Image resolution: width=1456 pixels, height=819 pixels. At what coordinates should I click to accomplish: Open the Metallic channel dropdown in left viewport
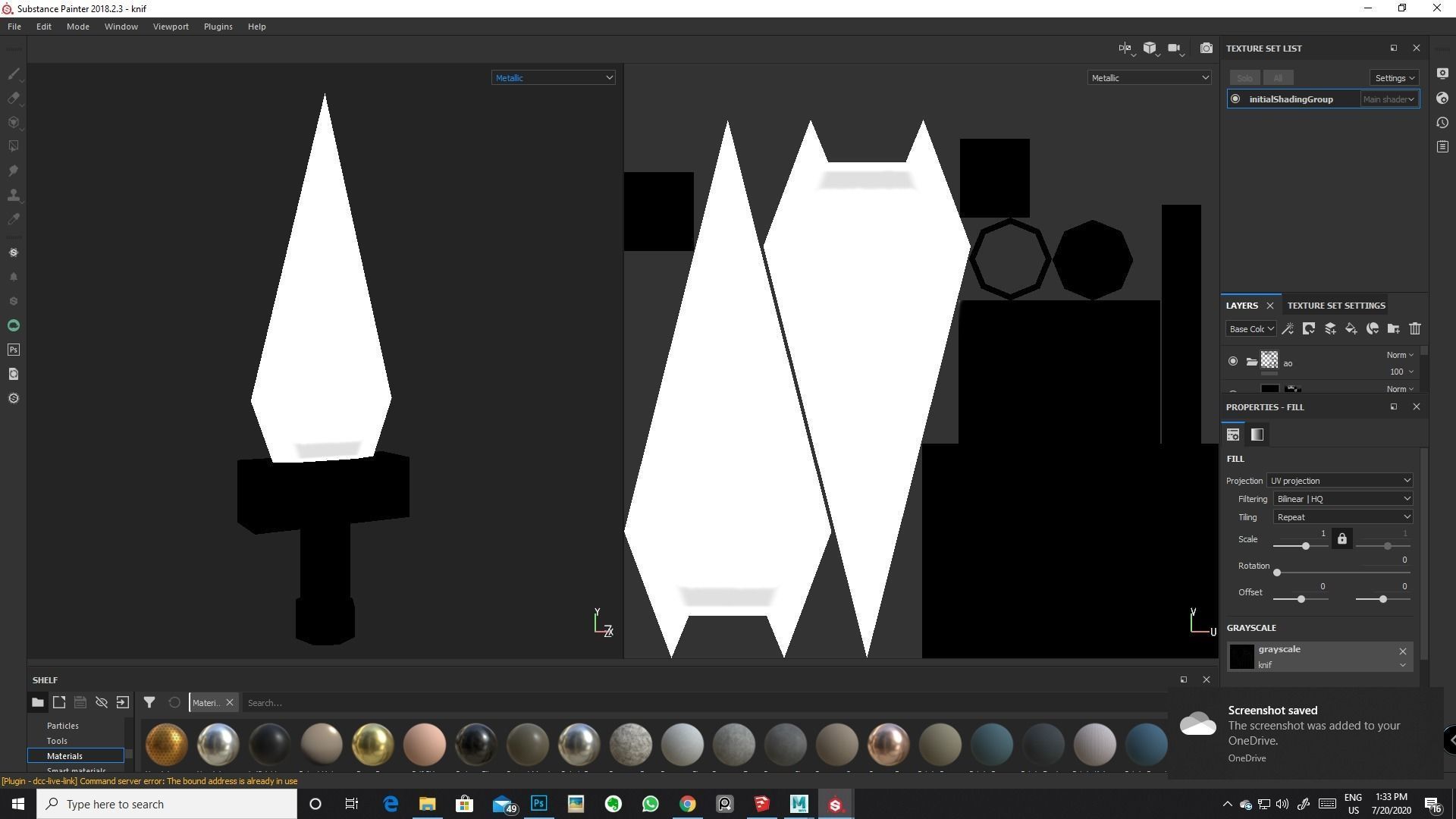(554, 77)
